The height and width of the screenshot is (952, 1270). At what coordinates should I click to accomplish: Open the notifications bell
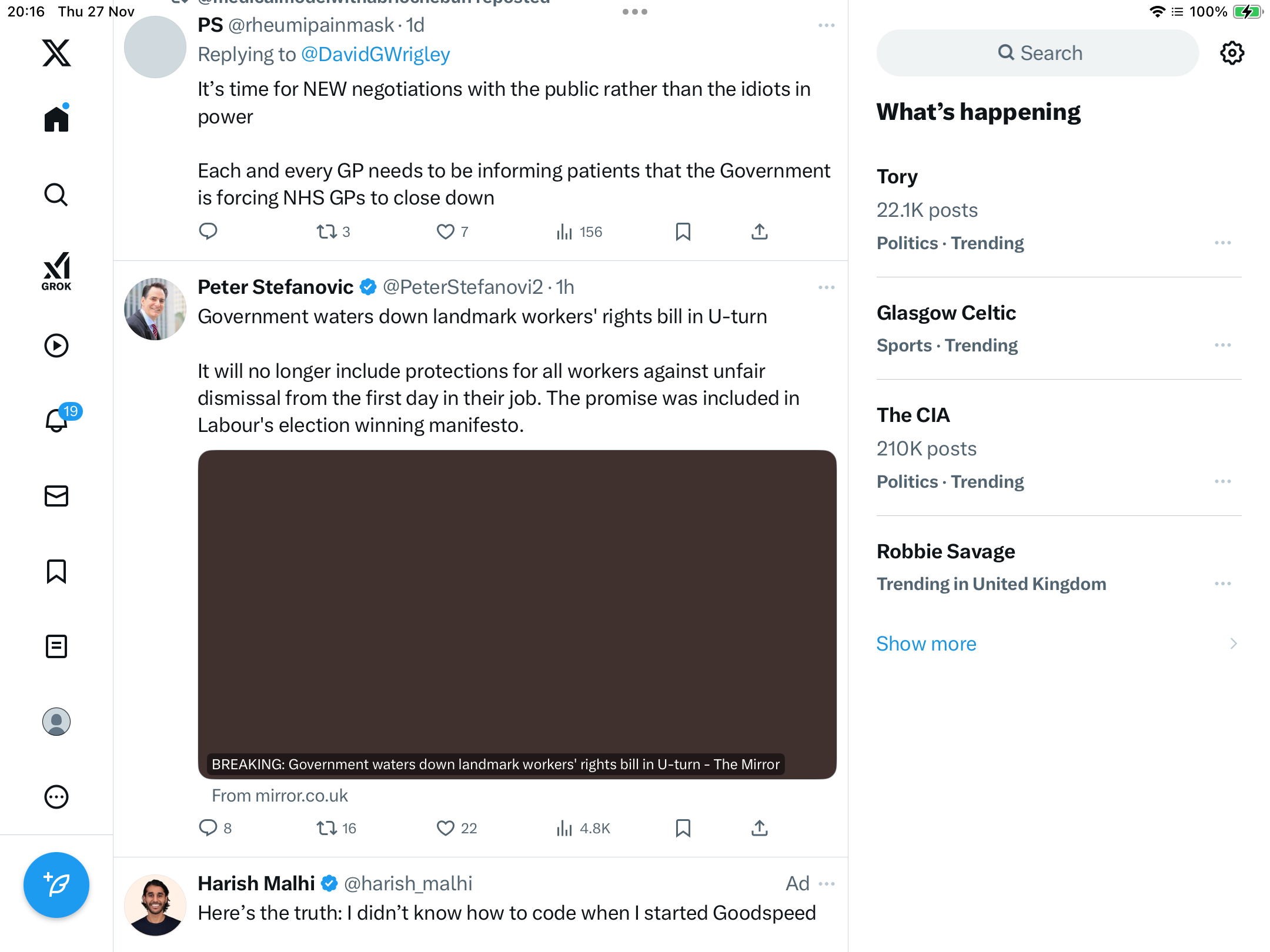click(x=57, y=420)
